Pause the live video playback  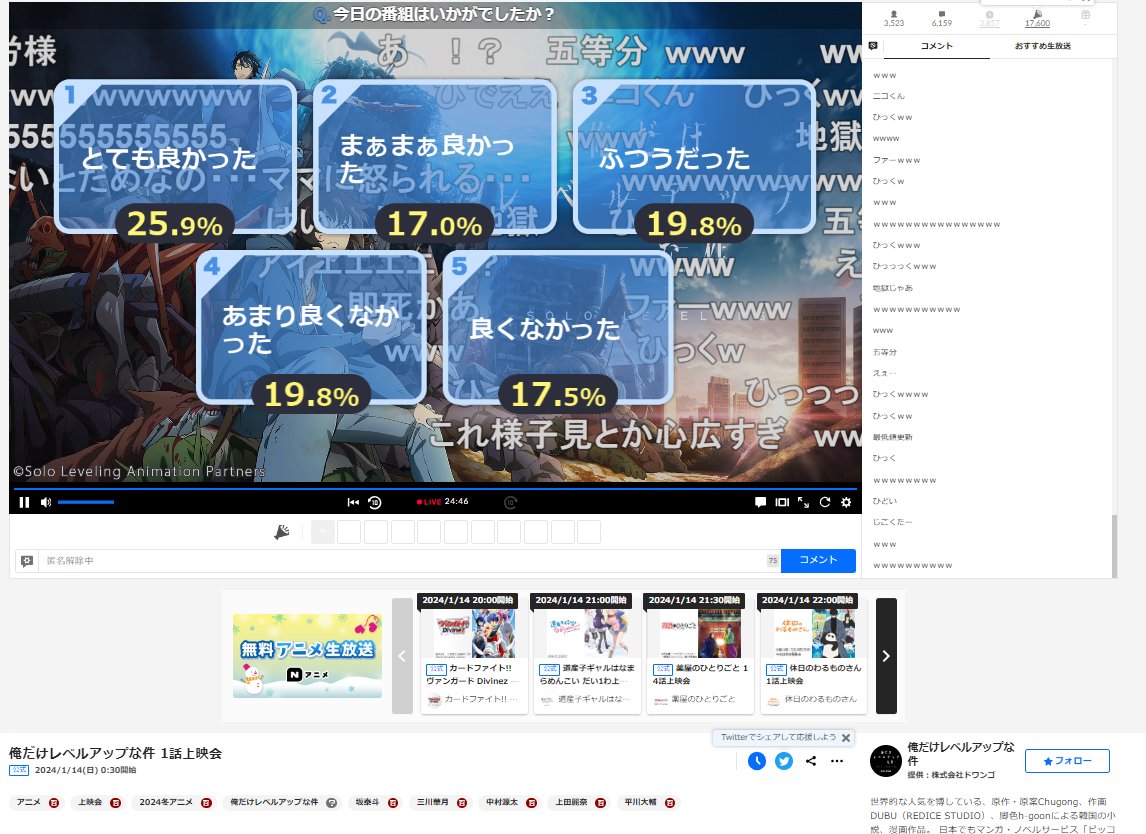(24, 502)
